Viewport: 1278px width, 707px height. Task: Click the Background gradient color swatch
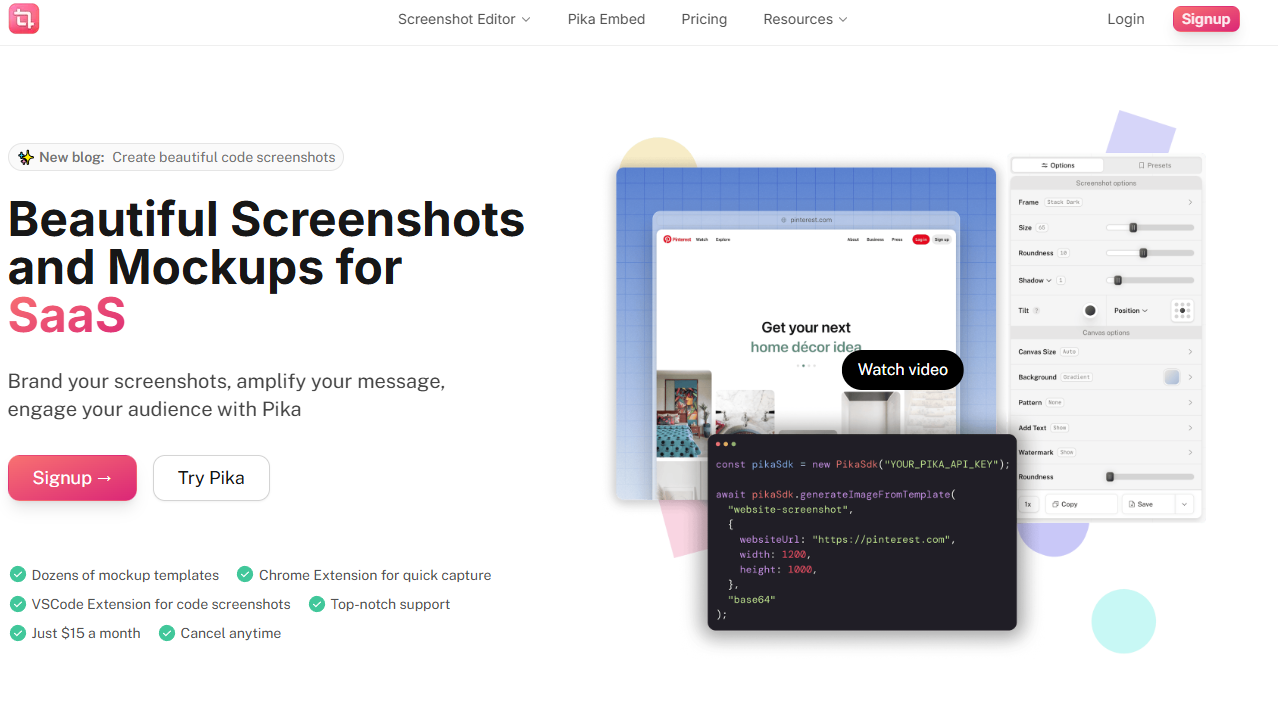(x=1171, y=377)
